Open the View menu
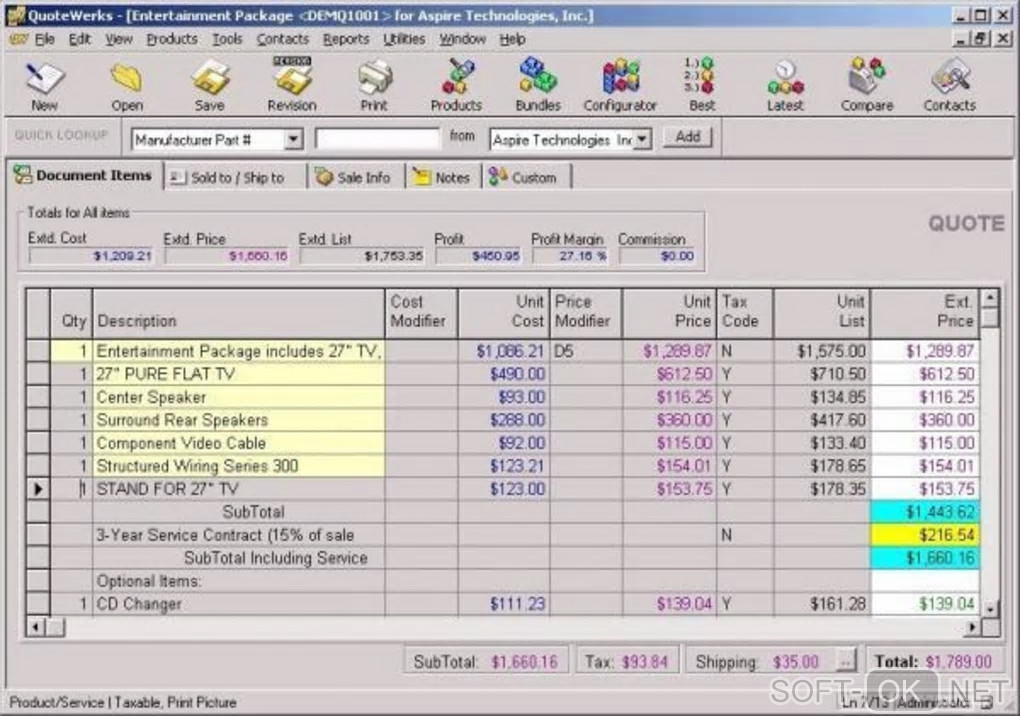 (119, 40)
